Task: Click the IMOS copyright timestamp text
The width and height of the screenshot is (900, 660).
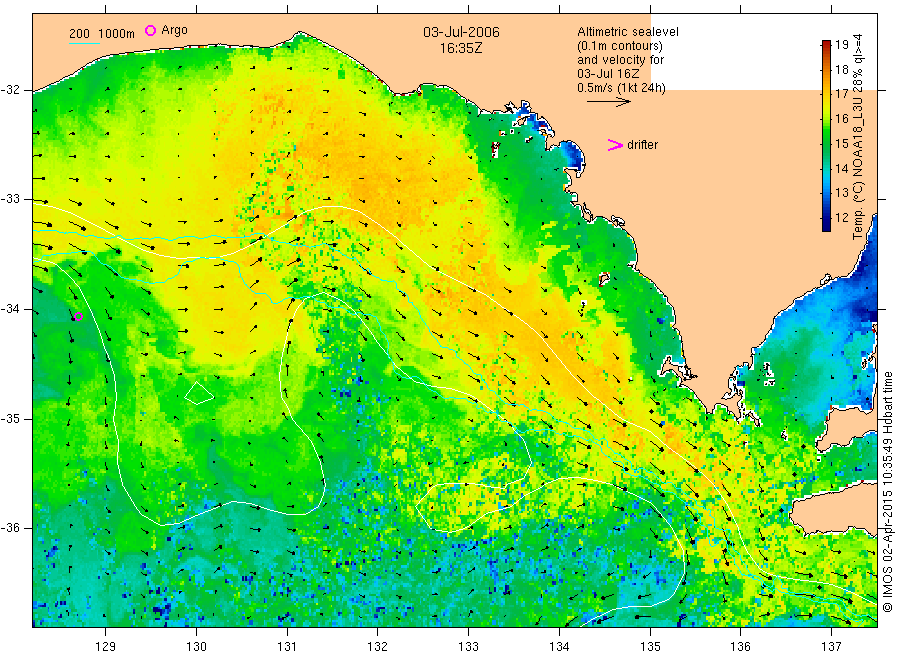Action: click(x=887, y=491)
